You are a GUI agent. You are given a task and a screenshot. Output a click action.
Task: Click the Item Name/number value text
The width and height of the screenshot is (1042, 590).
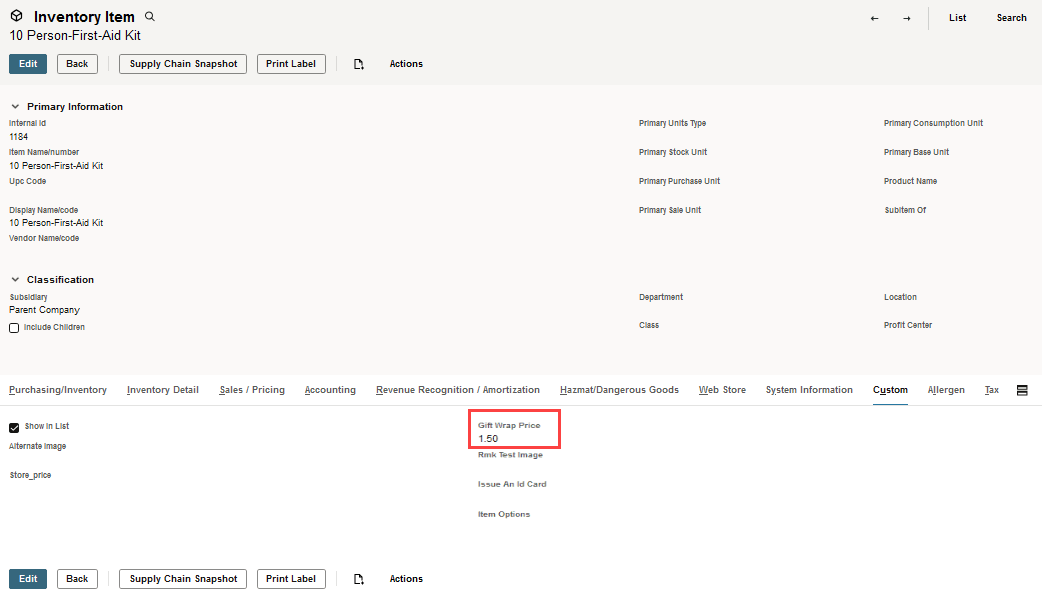click(56, 166)
